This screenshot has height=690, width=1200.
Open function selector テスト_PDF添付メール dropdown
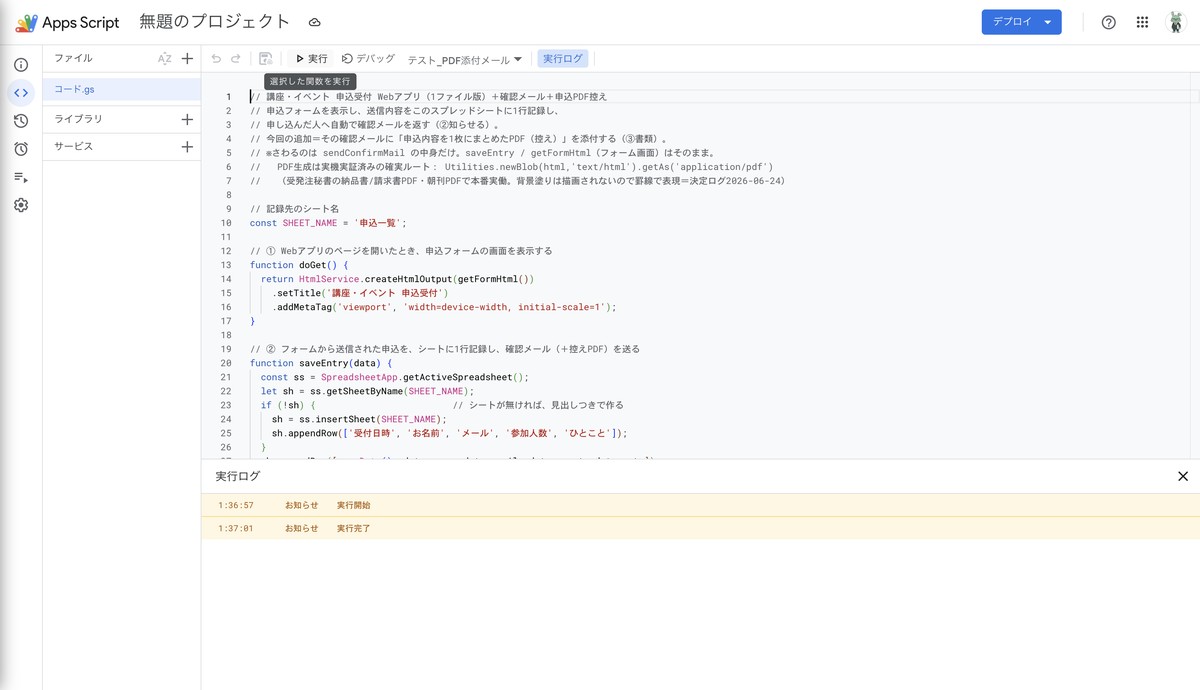click(465, 59)
